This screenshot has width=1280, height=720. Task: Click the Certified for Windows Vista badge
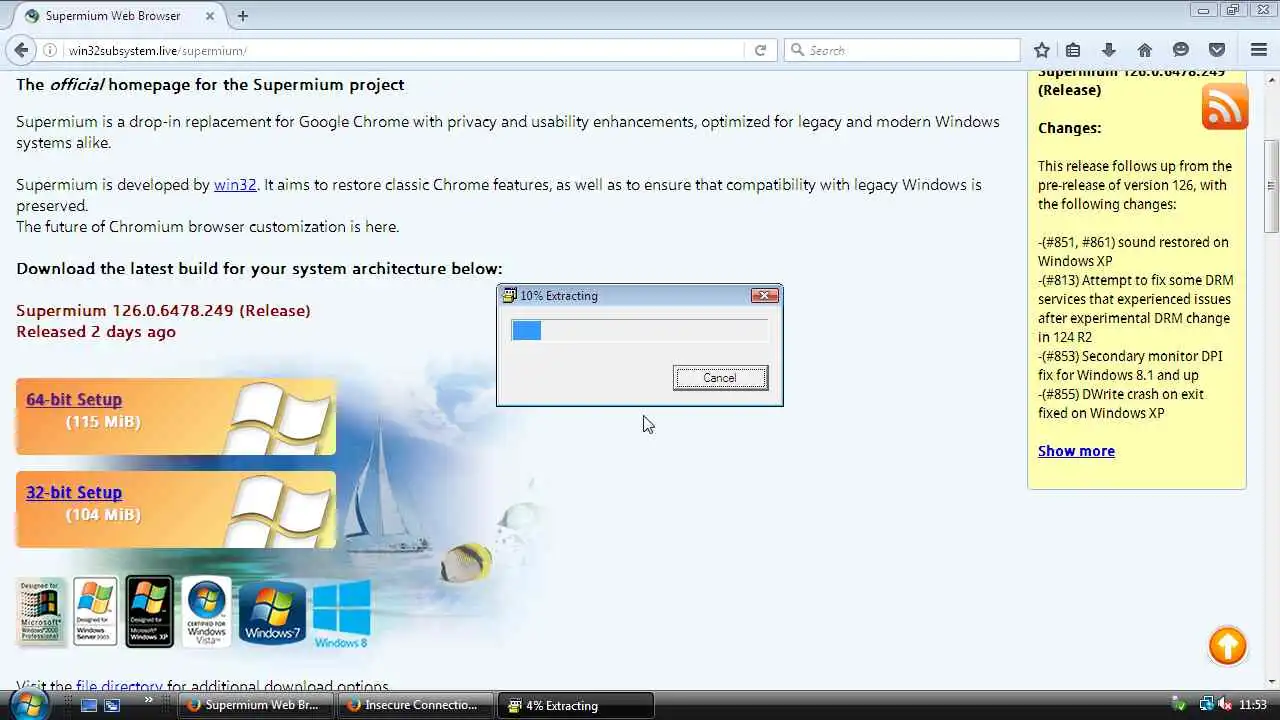pos(207,611)
